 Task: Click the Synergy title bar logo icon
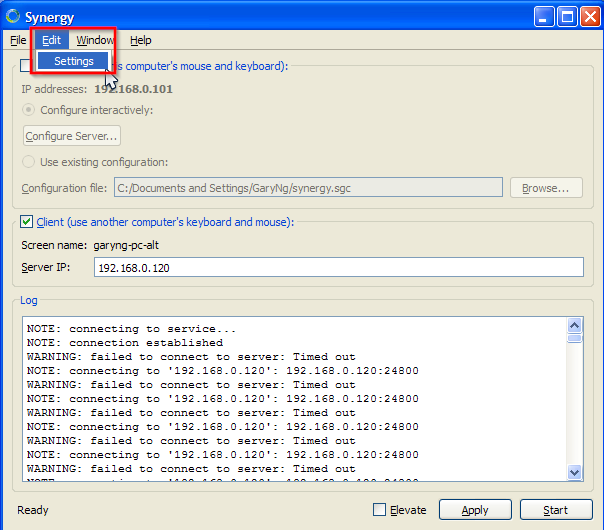[13, 16]
